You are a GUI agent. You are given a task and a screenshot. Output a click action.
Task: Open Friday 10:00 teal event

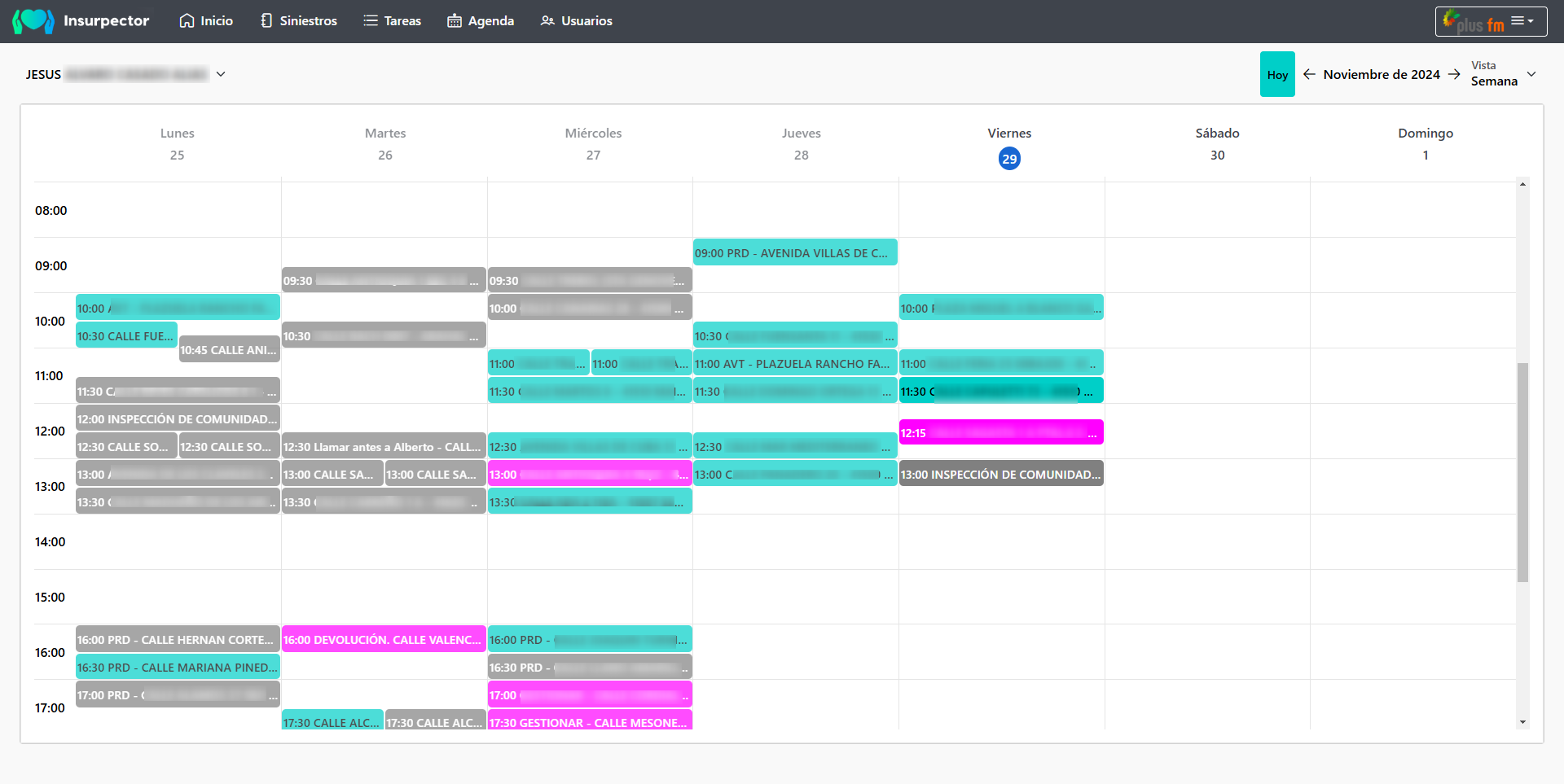pyautogui.click(x=1001, y=308)
